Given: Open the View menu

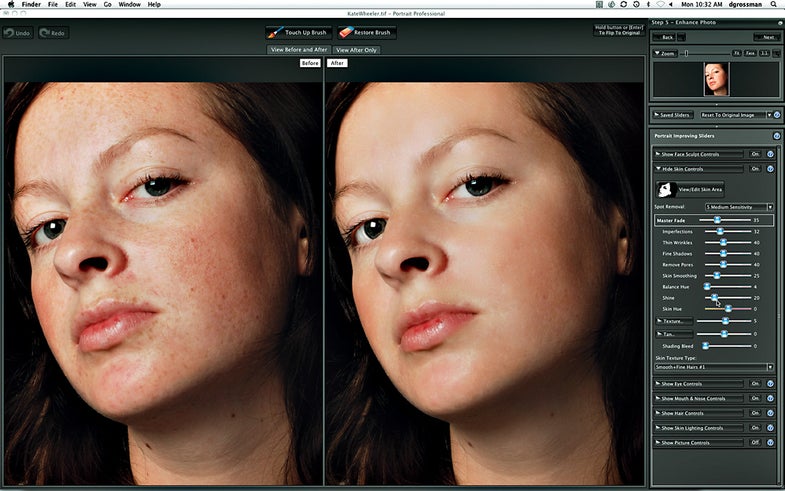Looking at the screenshot, I should [90, 4].
